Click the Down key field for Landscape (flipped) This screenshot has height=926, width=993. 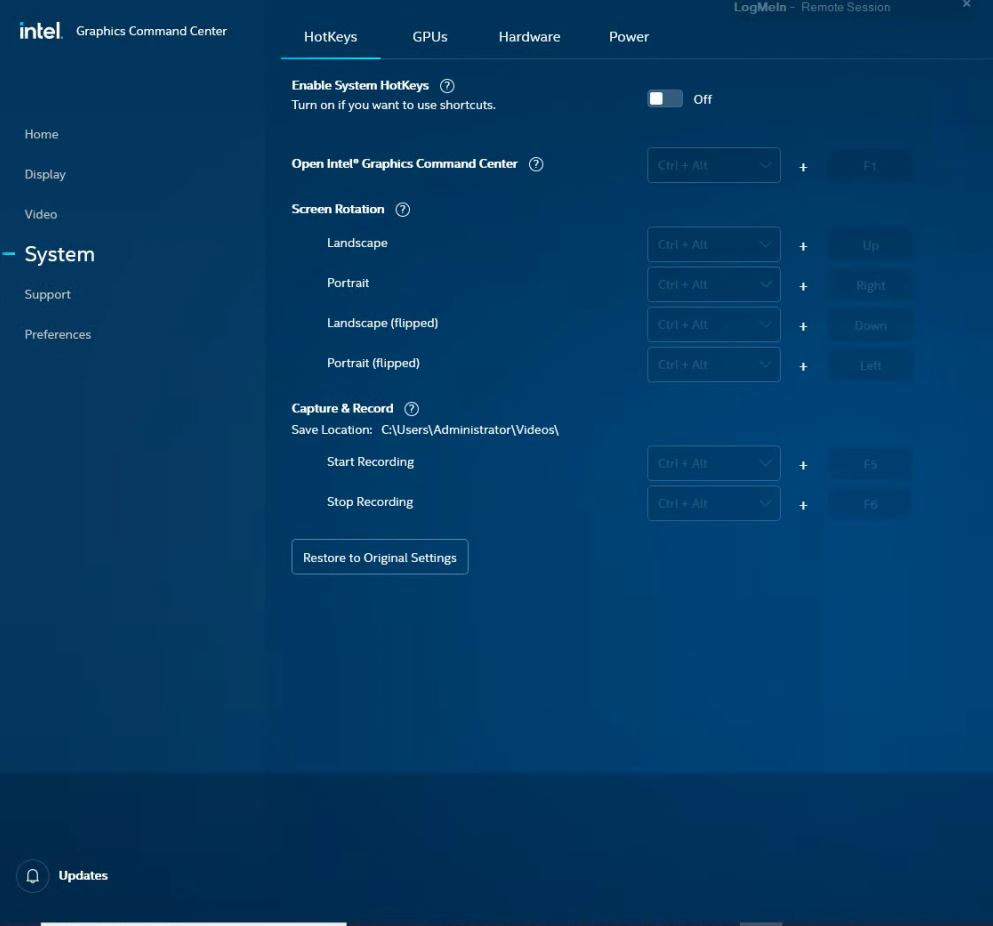click(870, 326)
